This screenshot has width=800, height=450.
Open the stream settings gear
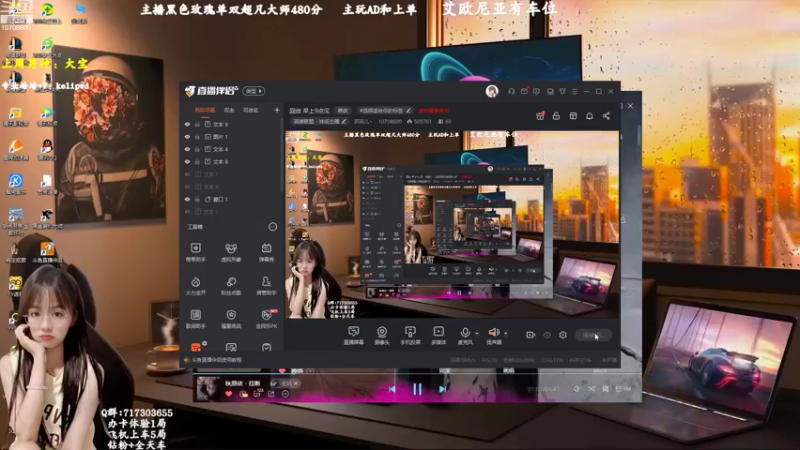coord(563,335)
